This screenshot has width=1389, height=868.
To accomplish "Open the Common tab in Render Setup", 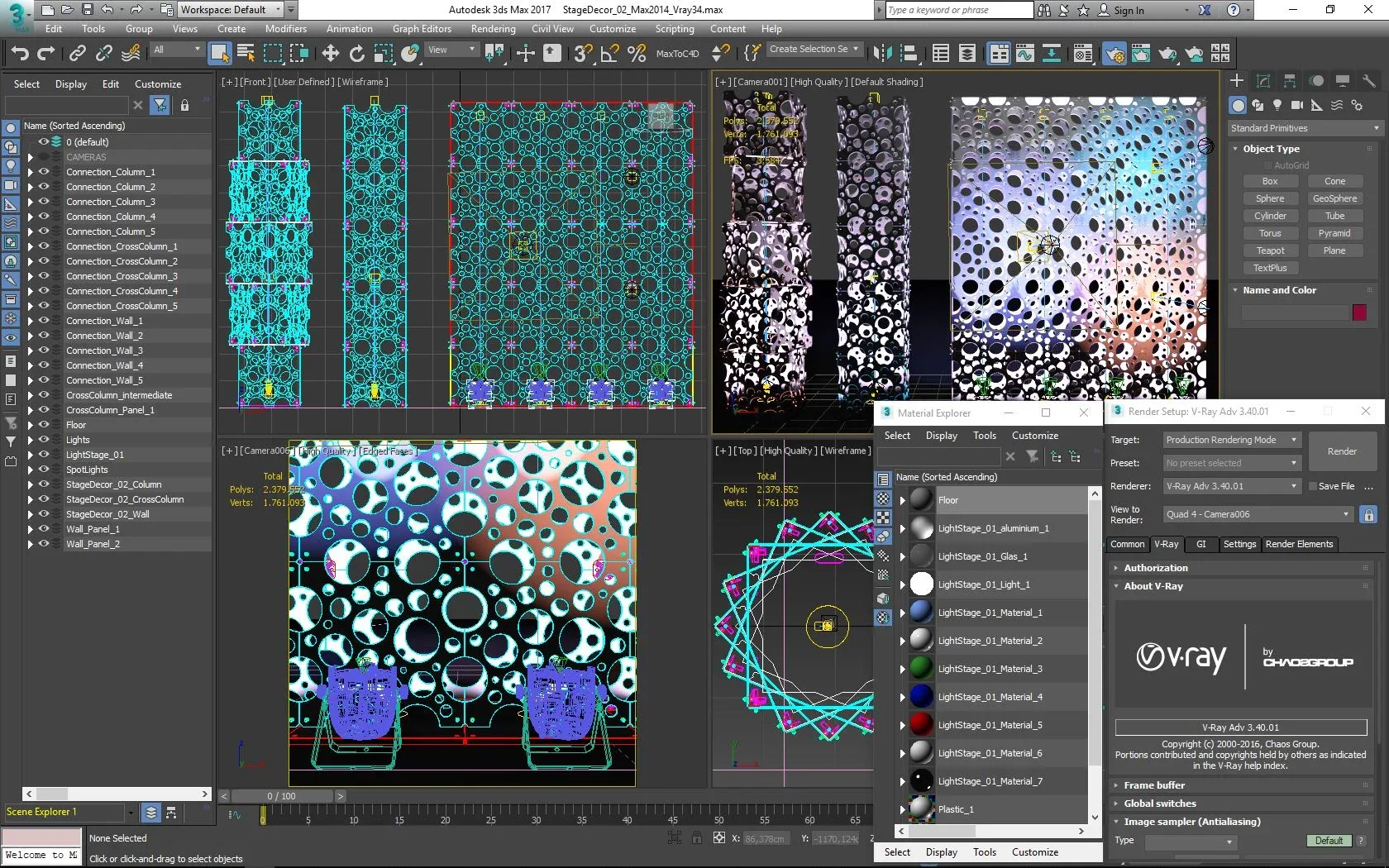I will click(1127, 544).
